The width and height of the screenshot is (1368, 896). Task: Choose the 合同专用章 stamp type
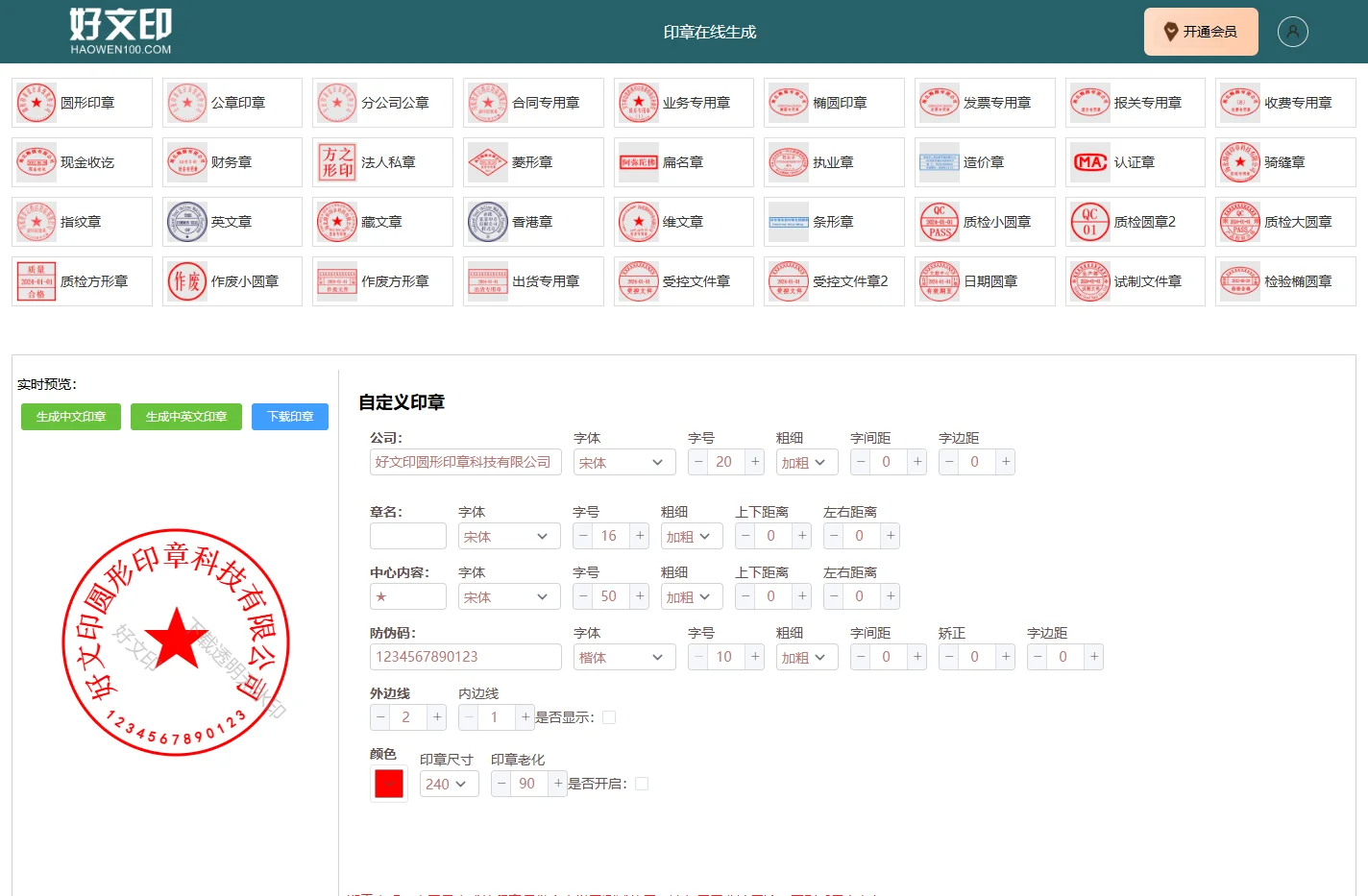click(x=533, y=103)
